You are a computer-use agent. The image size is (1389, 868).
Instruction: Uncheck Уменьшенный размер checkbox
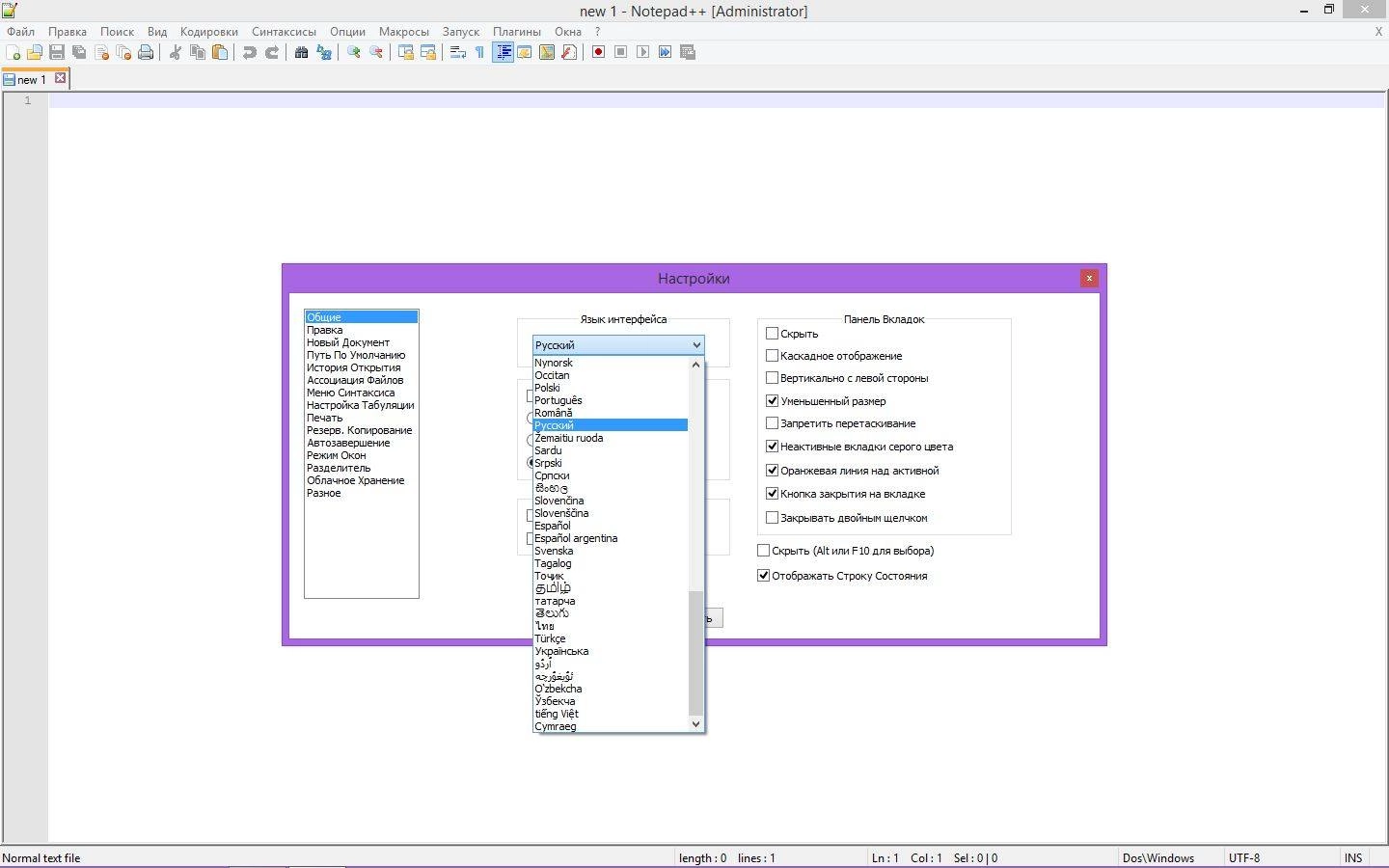tap(772, 400)
